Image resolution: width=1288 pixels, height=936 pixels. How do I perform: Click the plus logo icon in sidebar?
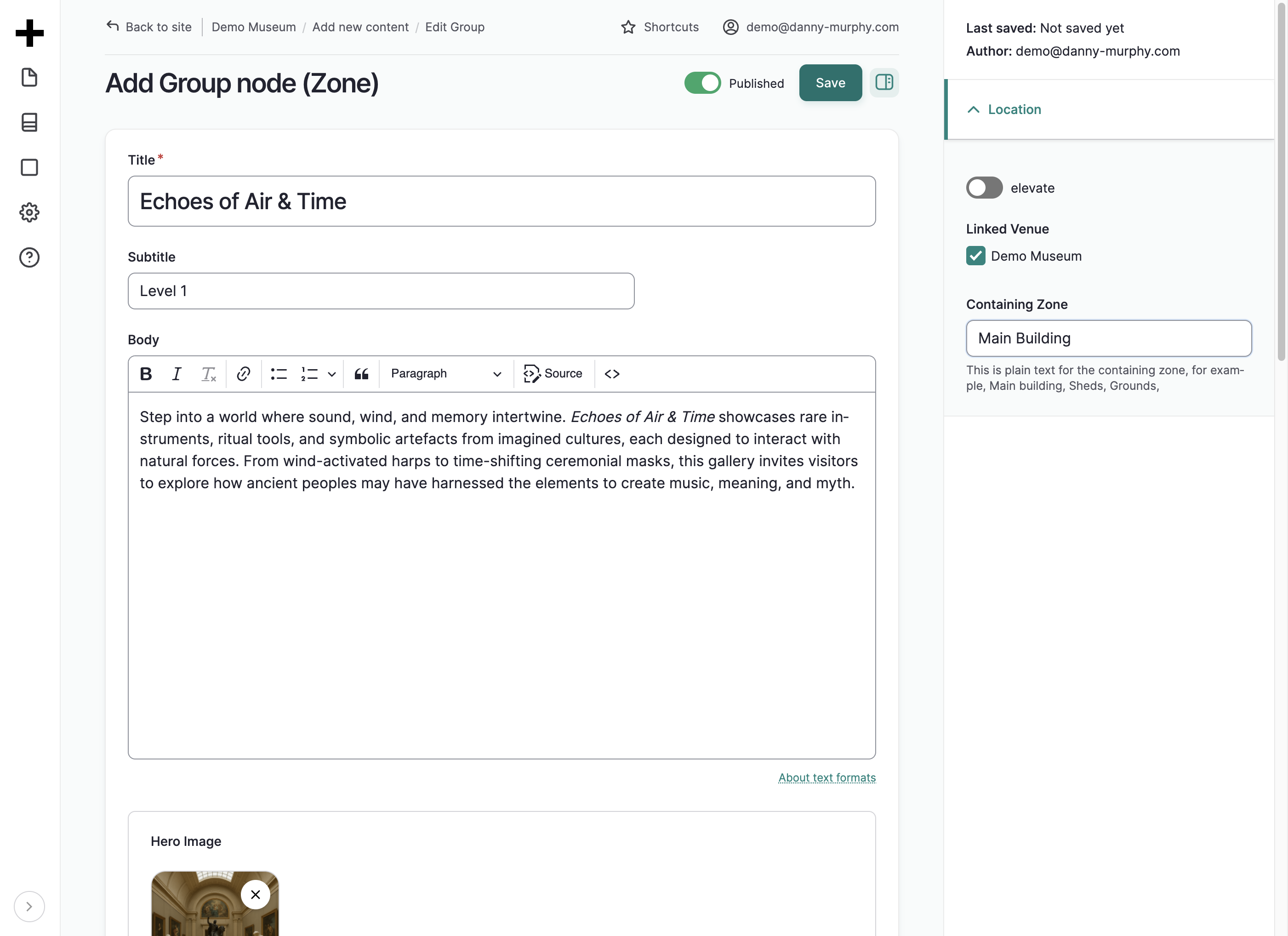[x=29, y=33]
